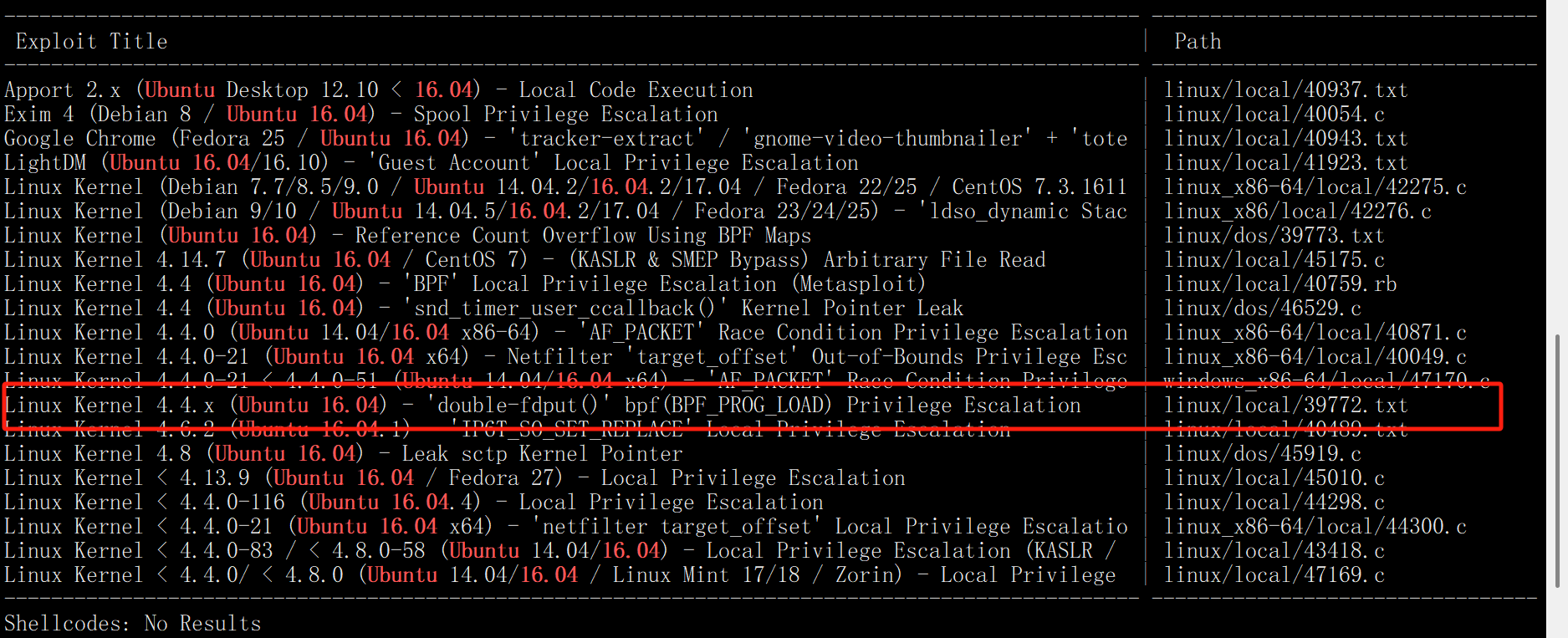The image size is (1568, 638).
Task: Click the path linux_x86-64/local/44300.c
Action: pos(1315,527)
